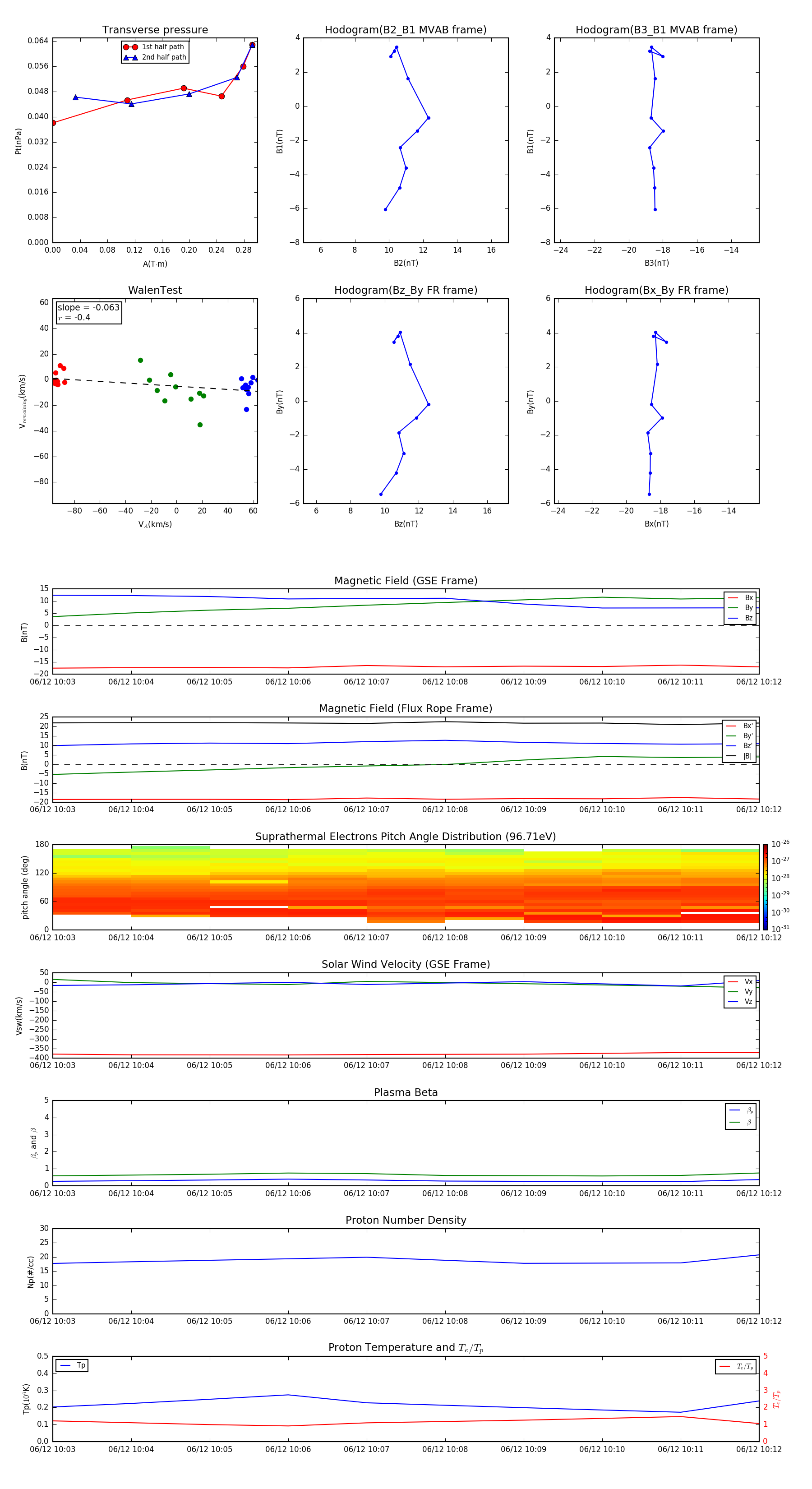Image resolution: width=812 pixels, height=1489 pixels.
Task: Click the rightmost point of Bz_By hodogram
Action: point(428,405)
